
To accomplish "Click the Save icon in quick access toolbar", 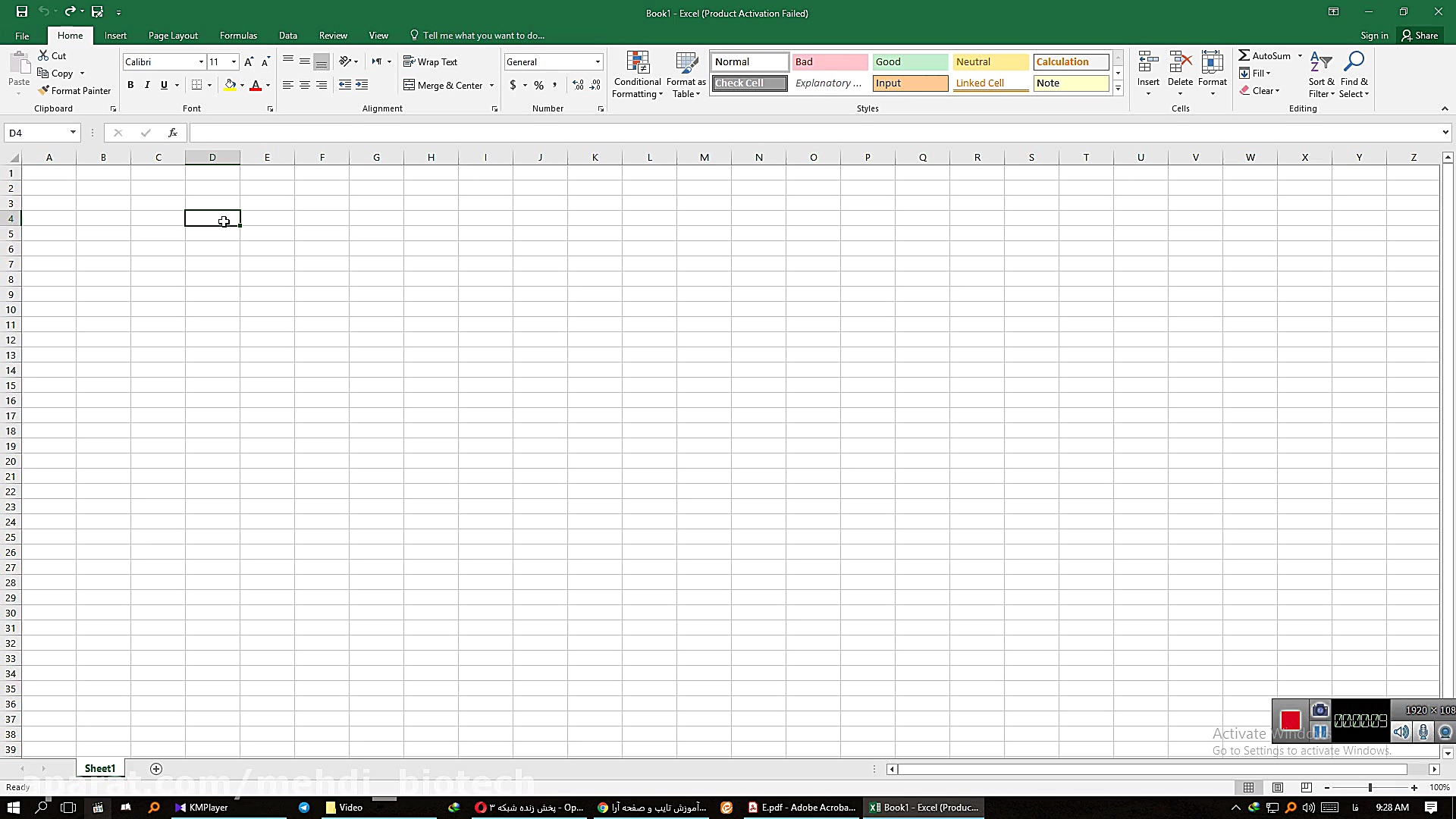I will coord(22,11).
